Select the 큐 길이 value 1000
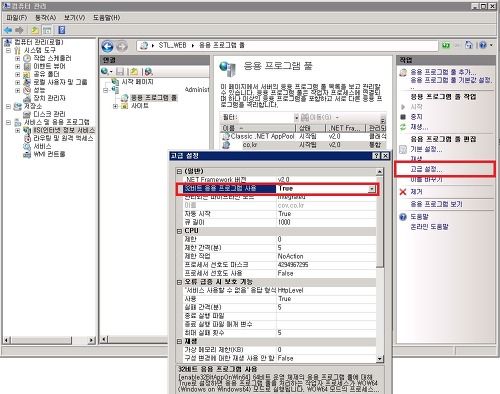The image size is (500, 394). pyautogui.click(x=284, y=222)
